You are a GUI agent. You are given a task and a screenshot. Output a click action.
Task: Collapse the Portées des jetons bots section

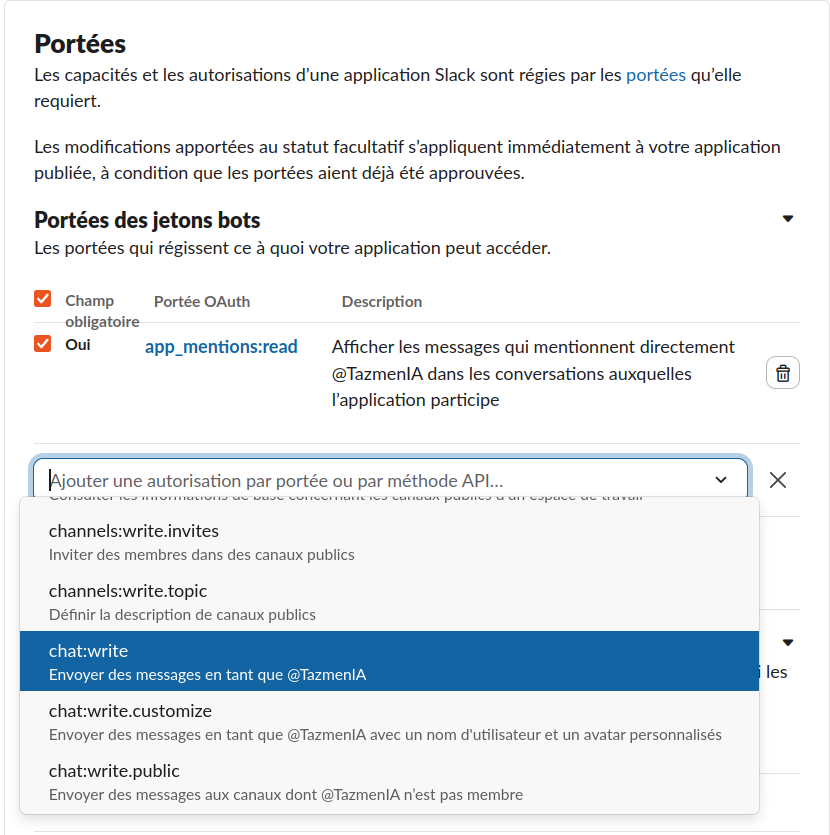(x=788, y=219)
